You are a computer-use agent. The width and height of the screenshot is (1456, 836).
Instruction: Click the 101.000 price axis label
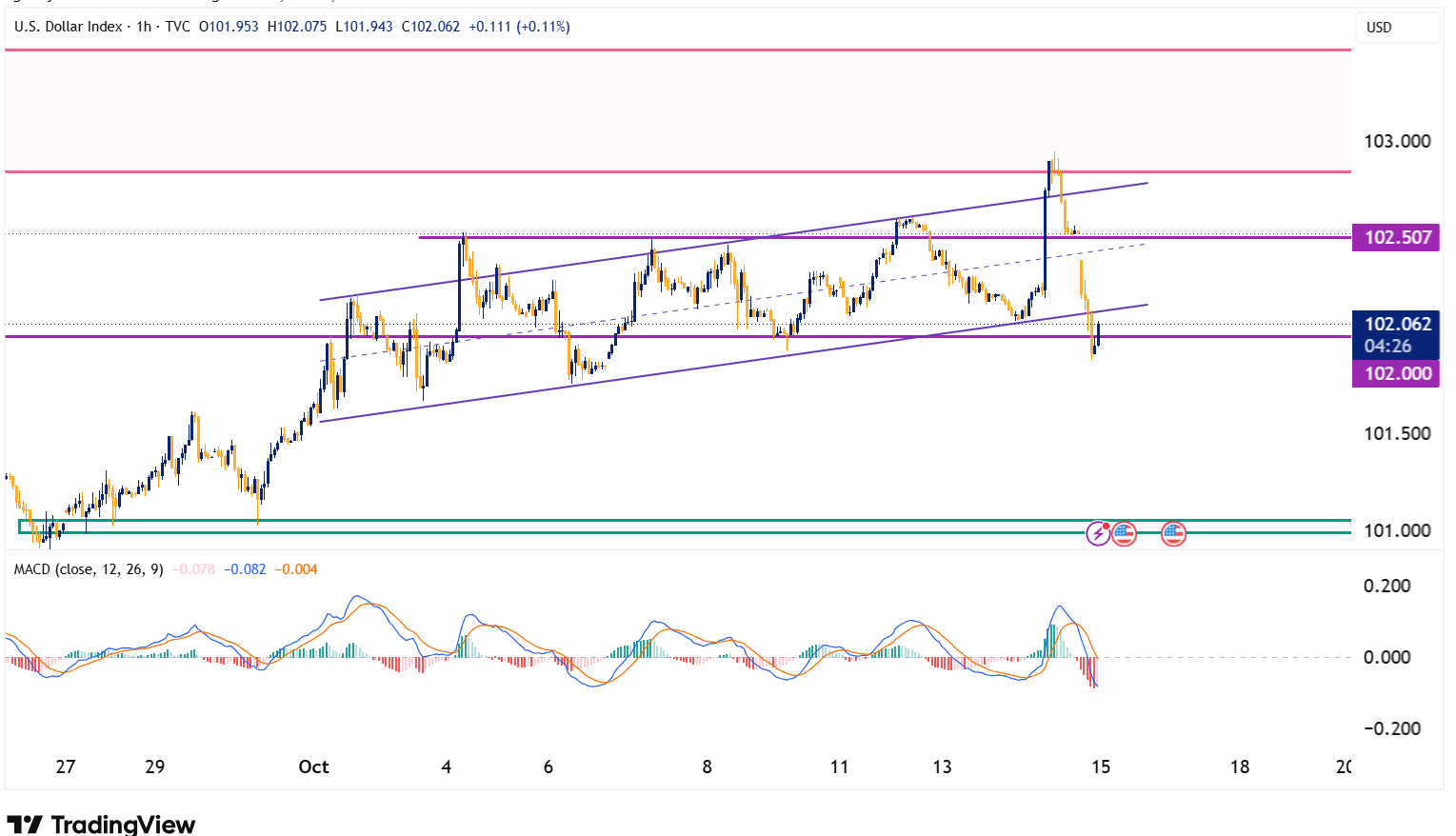(x=1397, y=530)
